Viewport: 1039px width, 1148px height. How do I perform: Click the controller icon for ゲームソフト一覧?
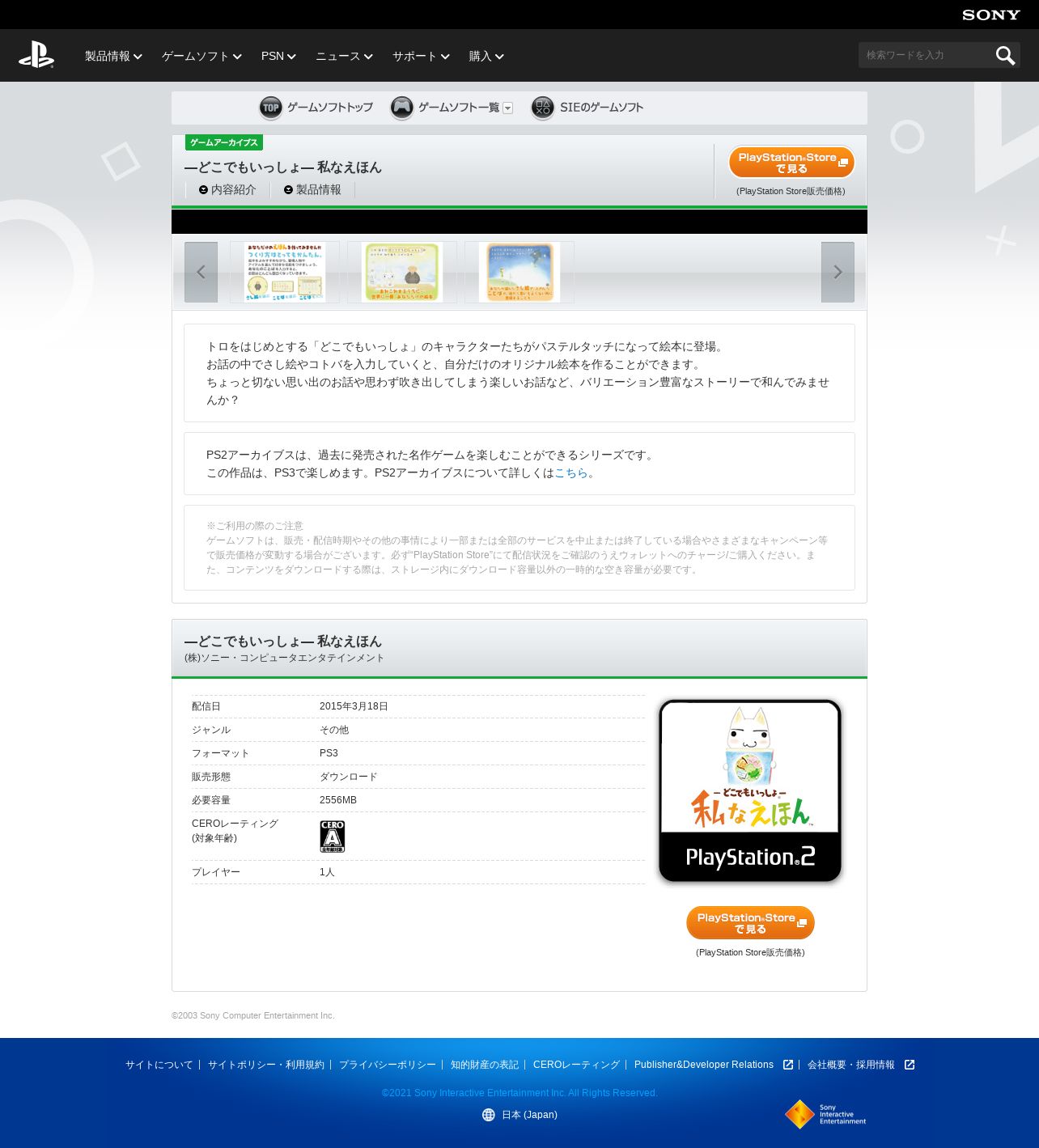click(402, 108)
